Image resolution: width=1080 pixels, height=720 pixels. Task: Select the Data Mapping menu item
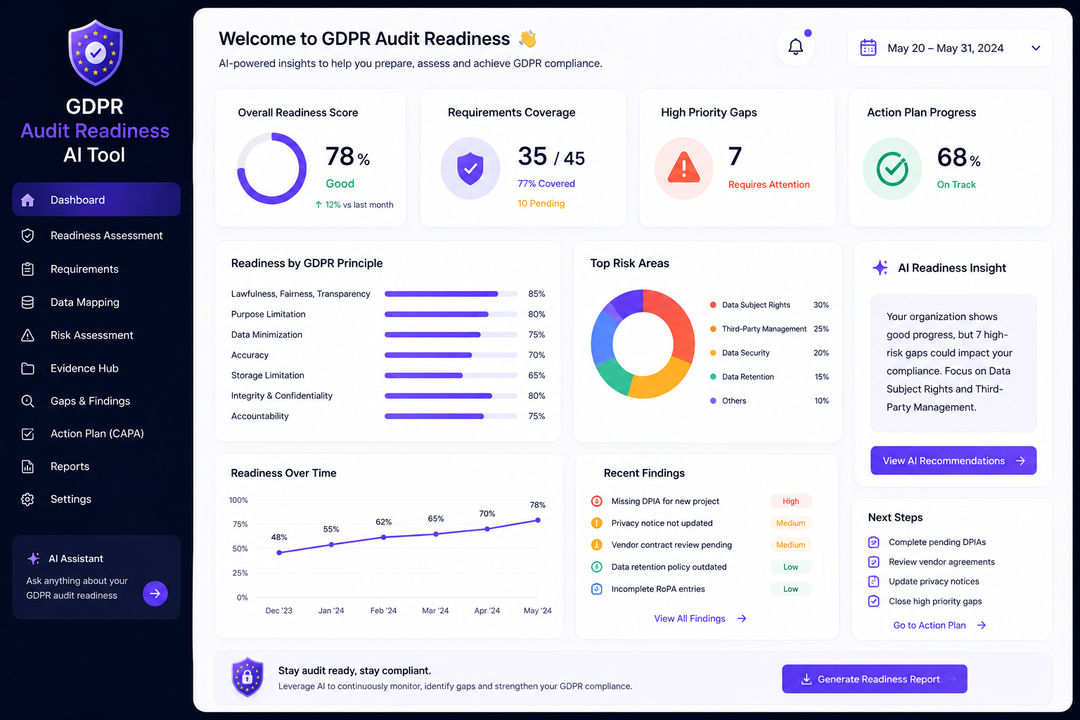click(x=96, y=302)
